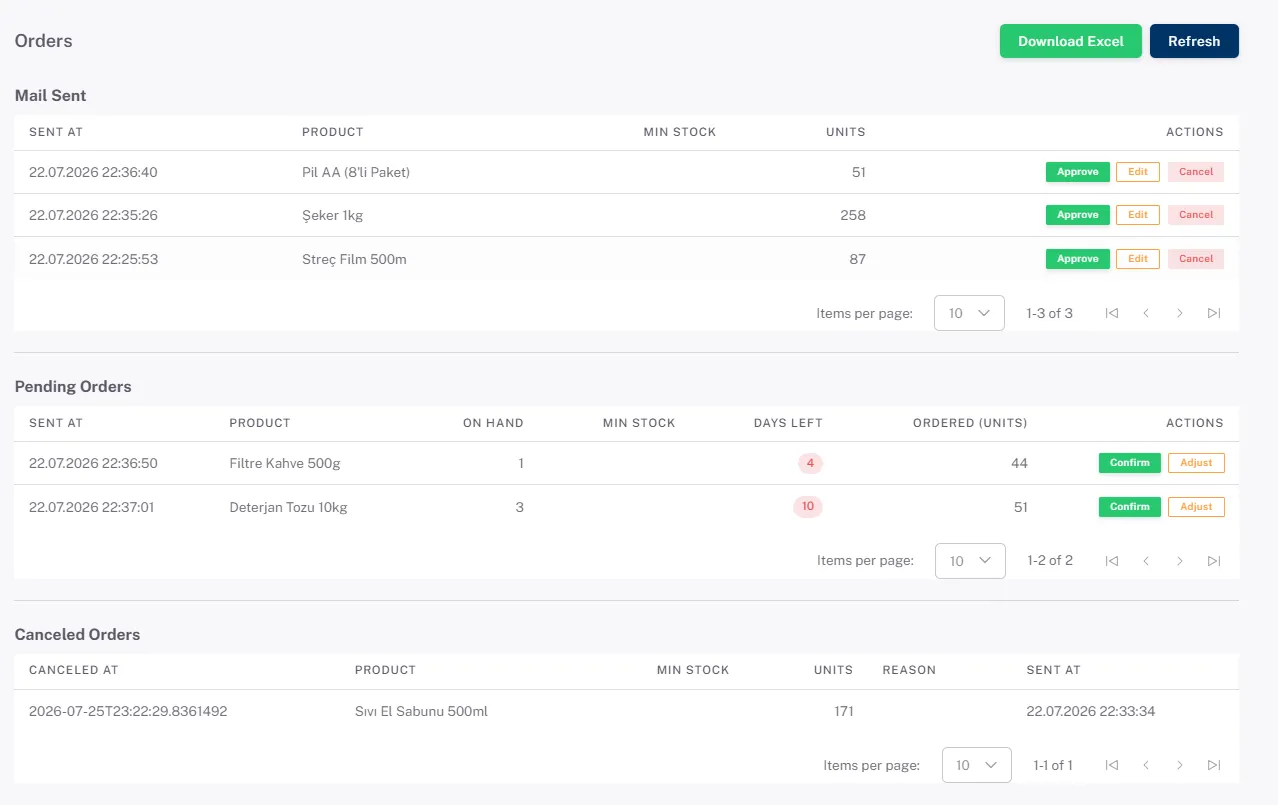
Task: Go to previous page in Mail Sent table
Action: [1146, 313]
